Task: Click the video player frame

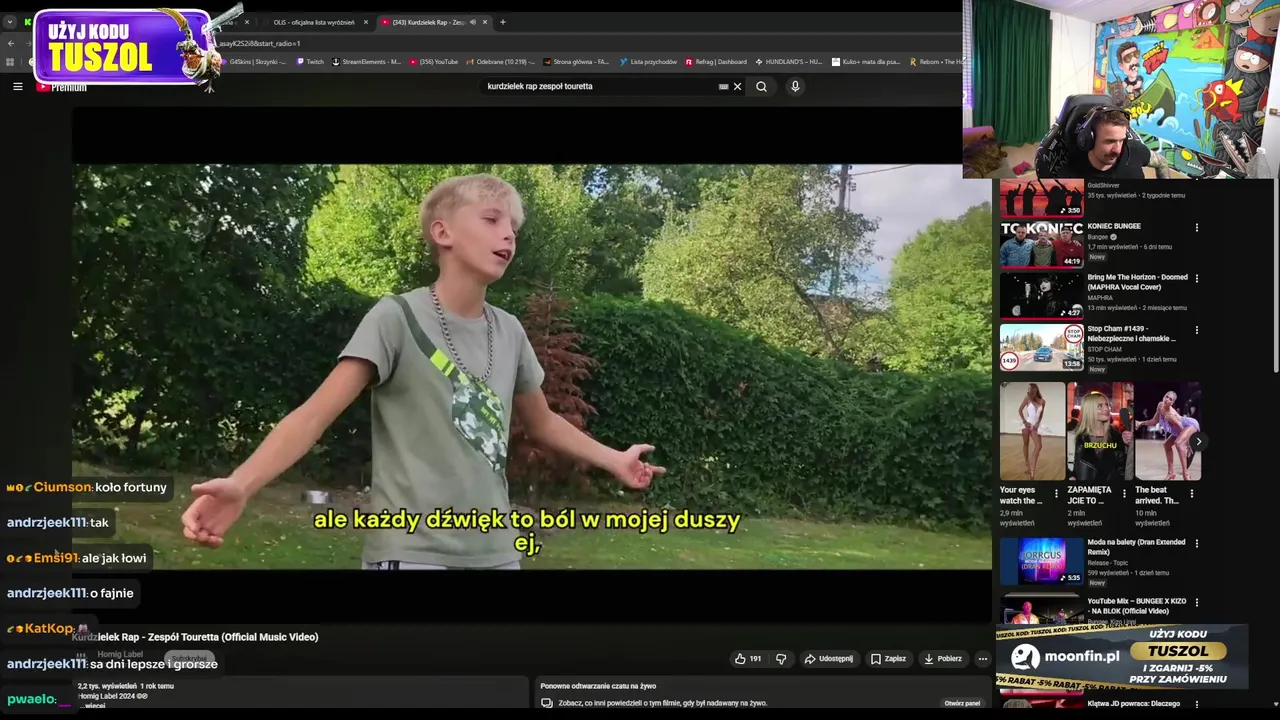Action: (x=531, y=366)
